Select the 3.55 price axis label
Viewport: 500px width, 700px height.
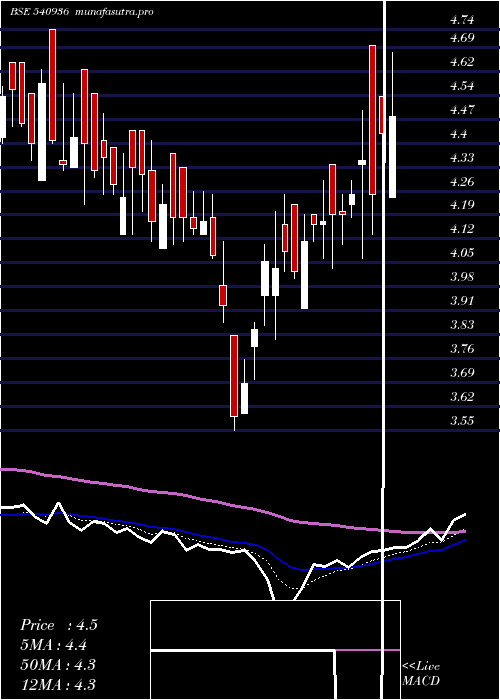point(462,421)
